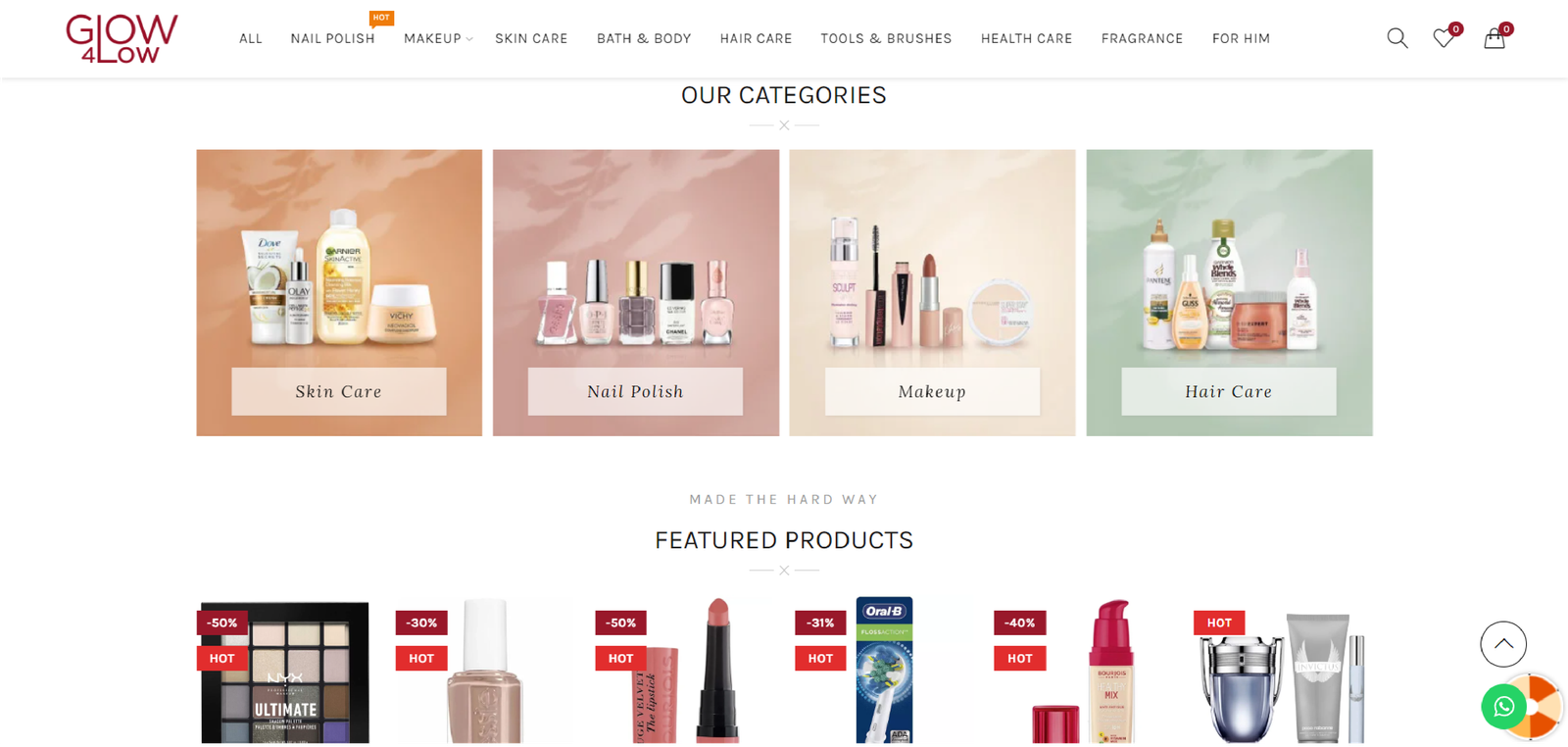The height and width of the screenshot is (747, 1568).
Task: Click the -50% badge on NYX palette
Action: click(222, 622)
